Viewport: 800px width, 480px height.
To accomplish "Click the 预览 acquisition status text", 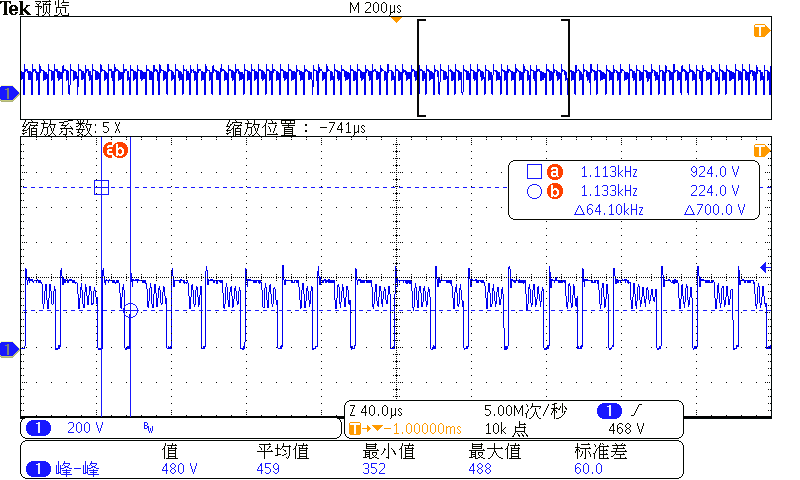I will [52, 8].
